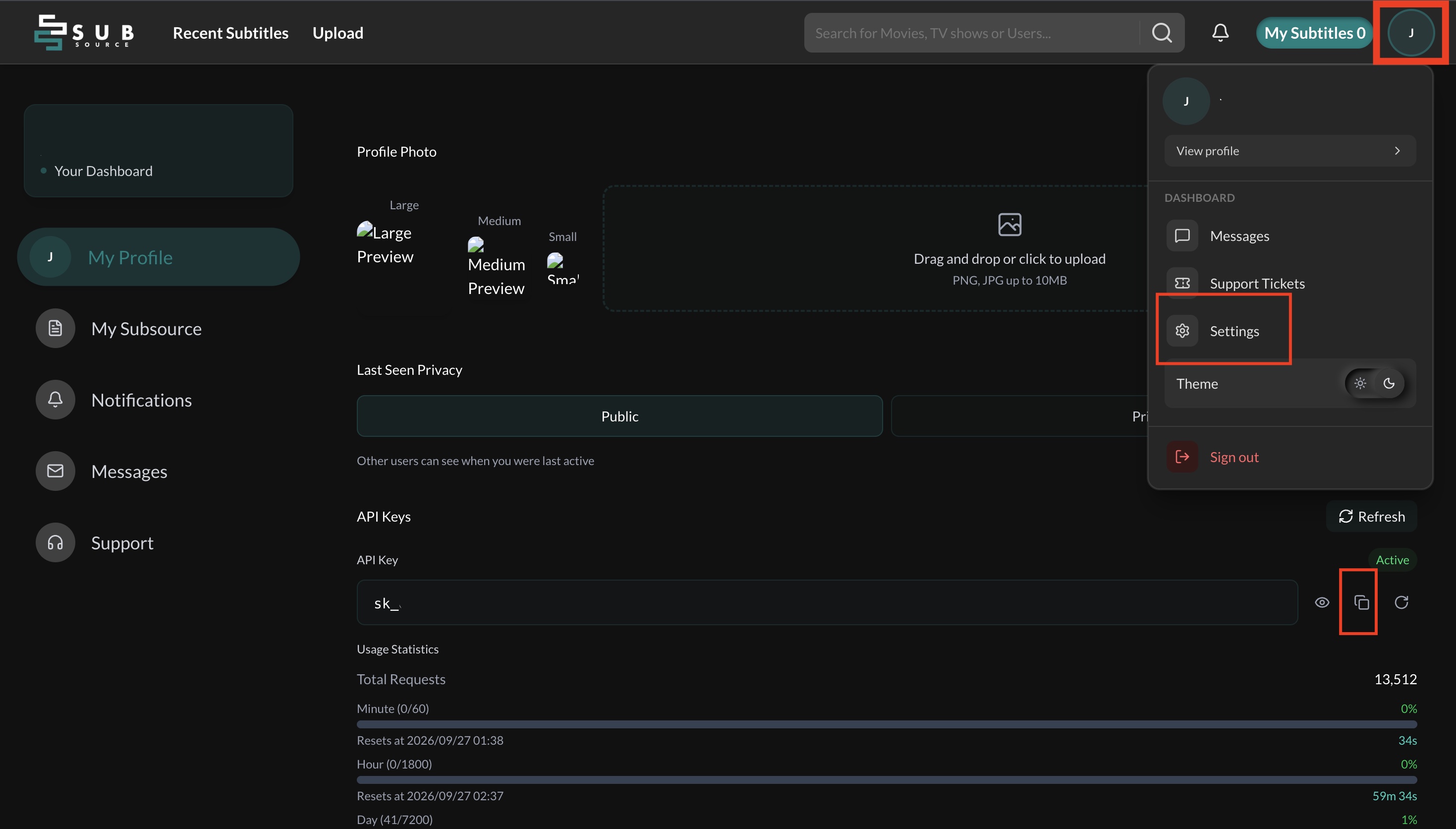Click the envelope icon next to Messages
The width and height of the screenshot is (1456, 829).
[x=55, y=471]
